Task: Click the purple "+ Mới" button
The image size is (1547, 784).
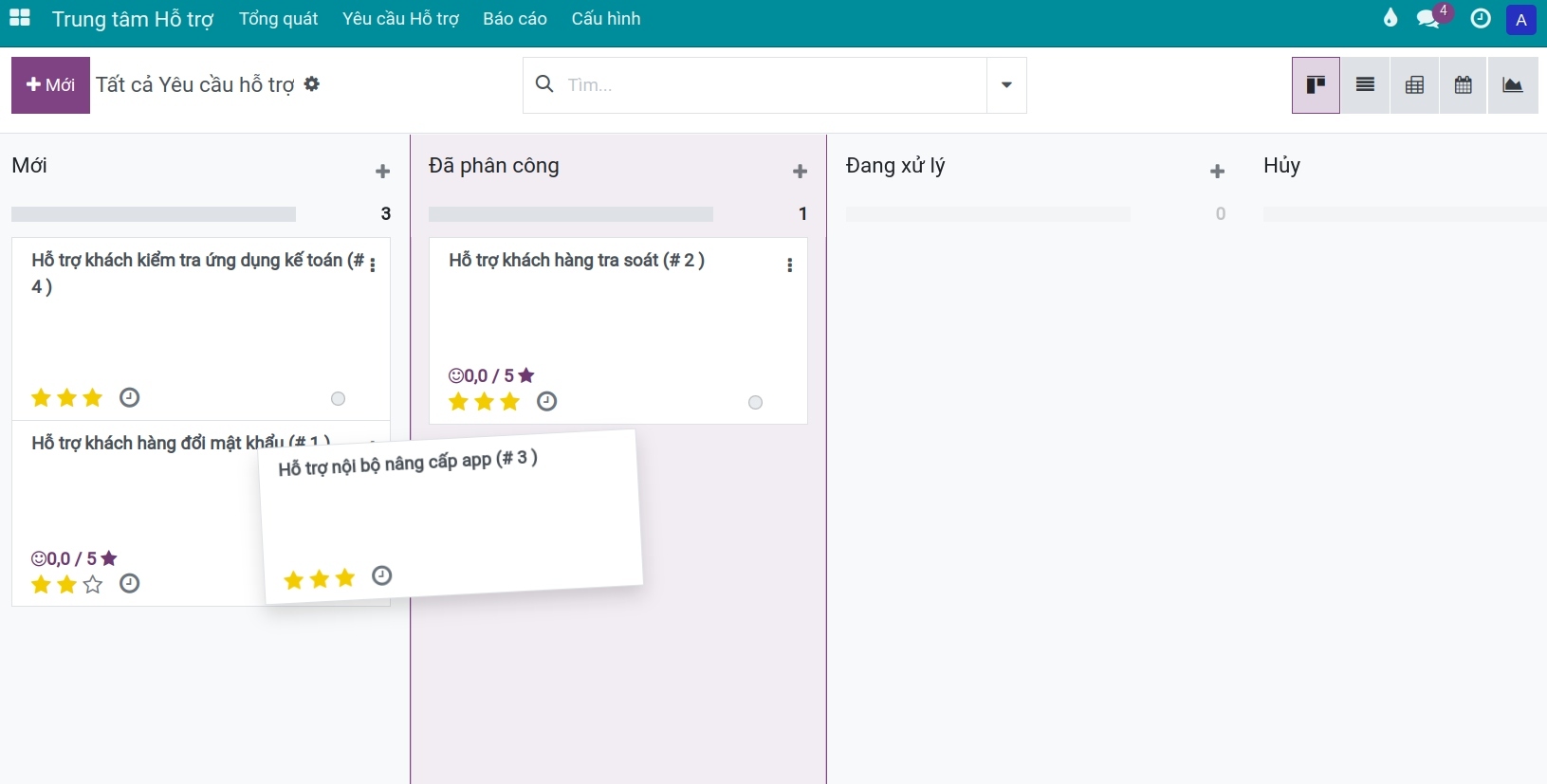Action: 50,85
